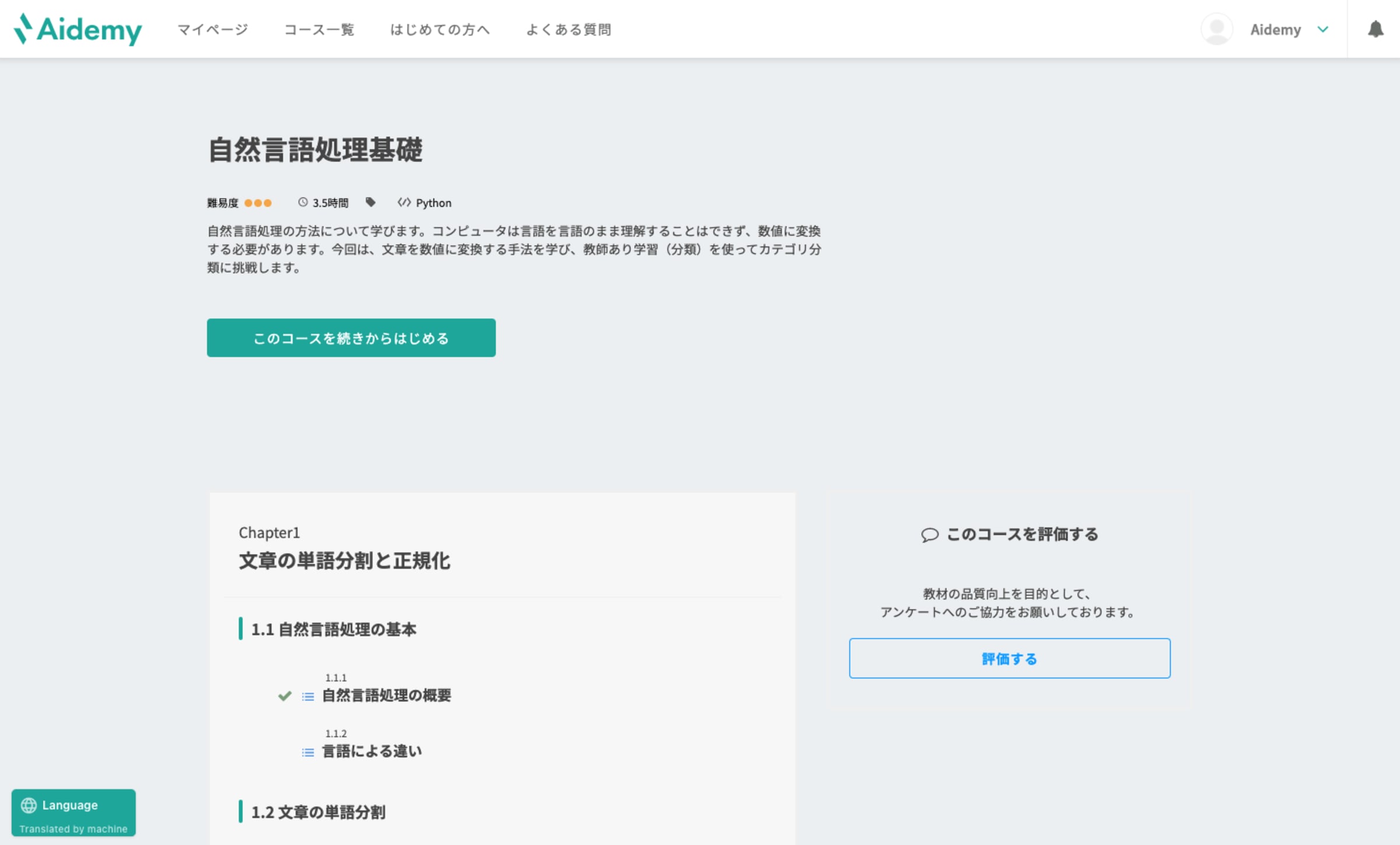Click the clock icon near 3.5時間
This screenshot has height=845, width=1400.
(x=303, y=202)
